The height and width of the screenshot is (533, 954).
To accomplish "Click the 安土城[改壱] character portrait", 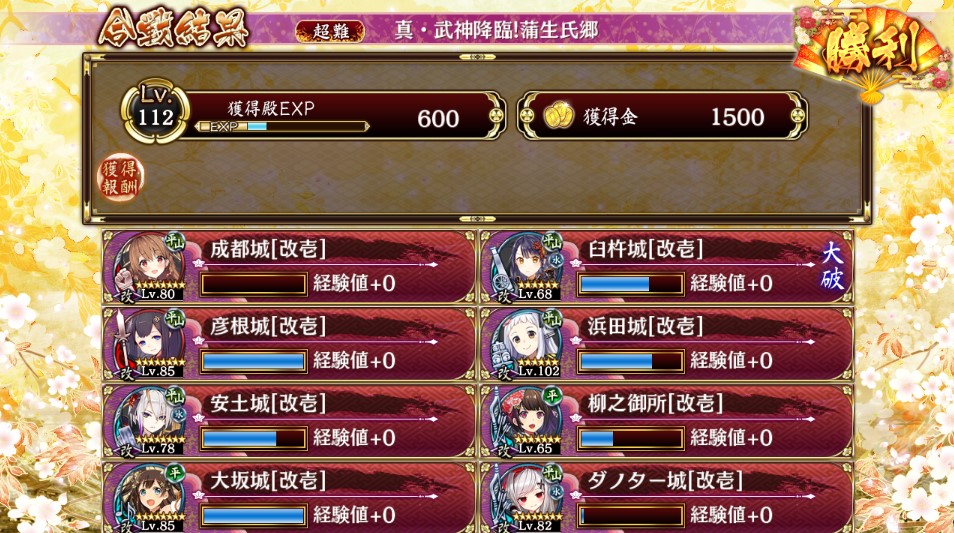I will (x=150, y=421).
